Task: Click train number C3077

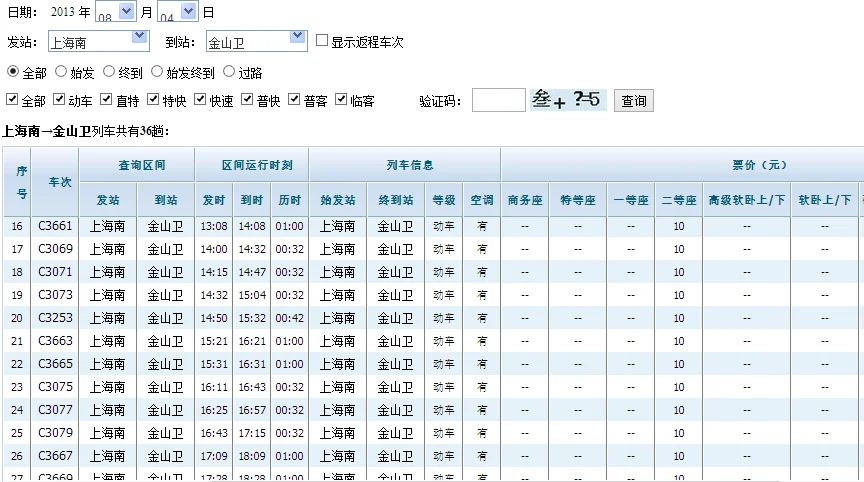Action: click(x=55, y=410)
